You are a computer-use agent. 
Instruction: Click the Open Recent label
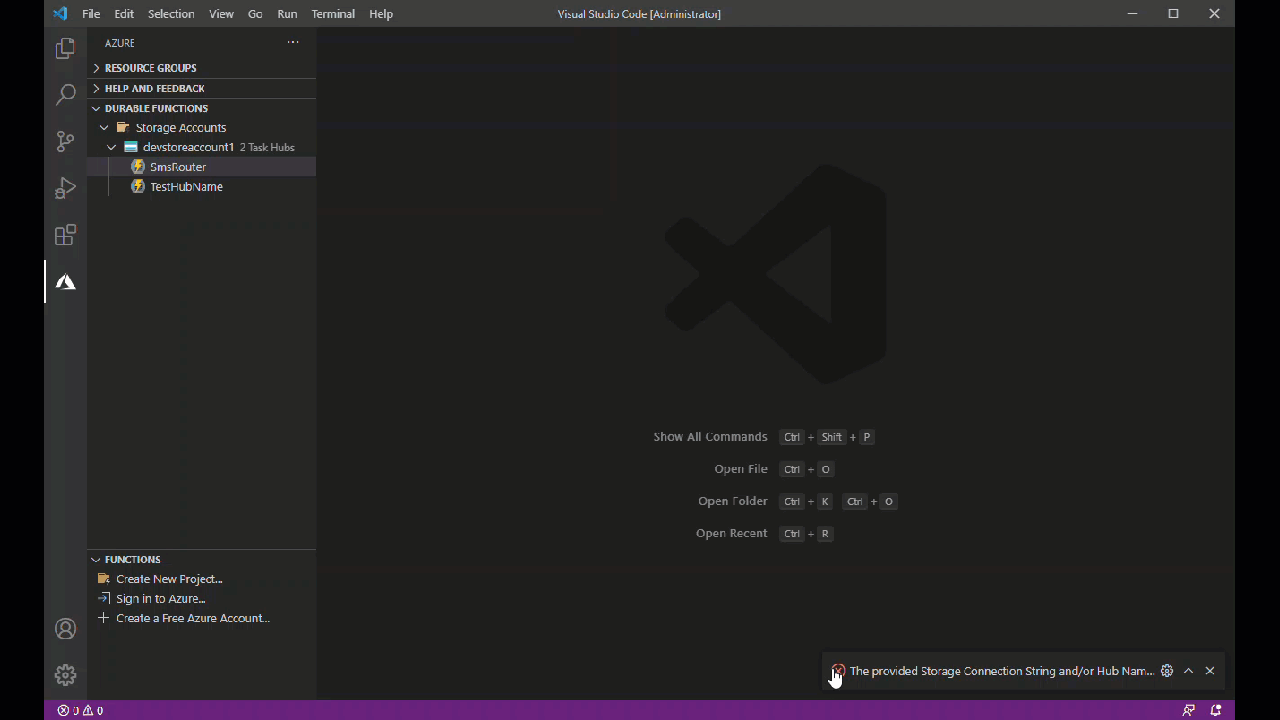[732, 533]
